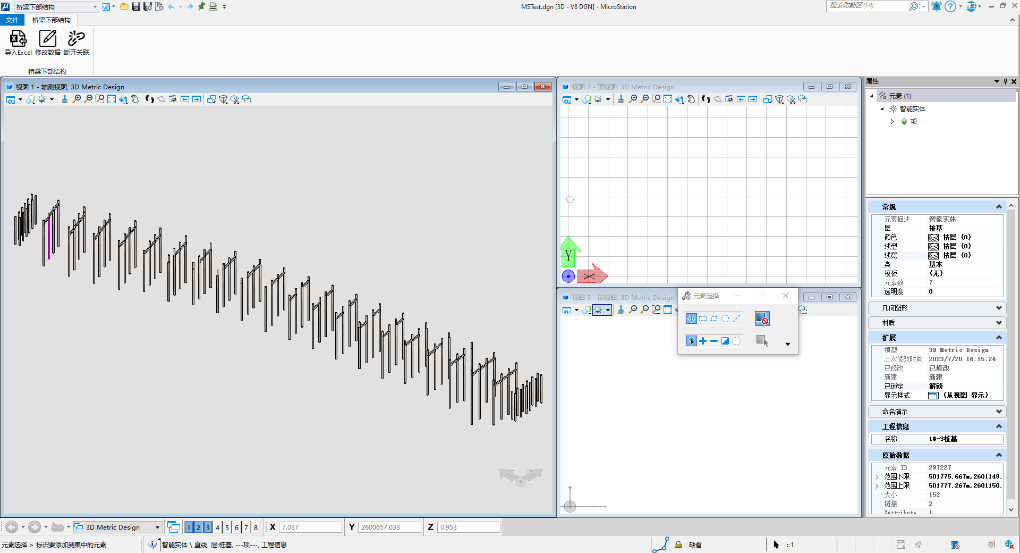This screenshot has width=1020, height=553.
Task: Open file via the folder icon in quick access toolbar
Action: pyautogui.click(x=124, y=7)
